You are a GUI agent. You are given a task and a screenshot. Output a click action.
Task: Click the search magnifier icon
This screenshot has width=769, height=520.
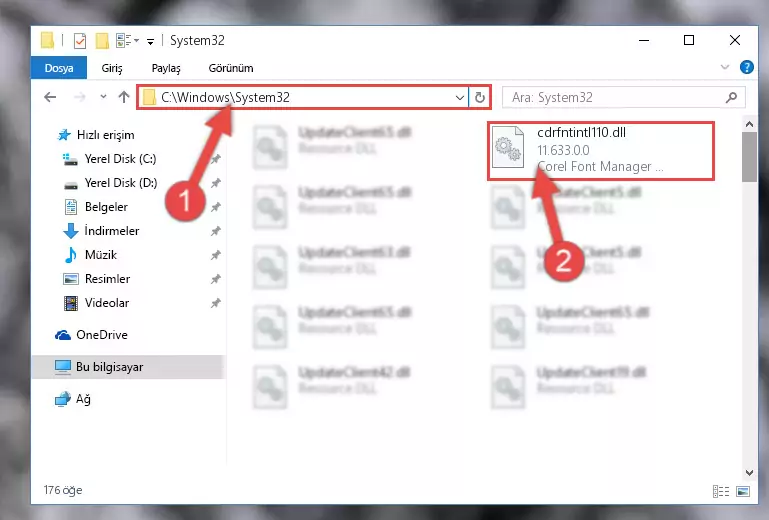[x=731, y=98]
